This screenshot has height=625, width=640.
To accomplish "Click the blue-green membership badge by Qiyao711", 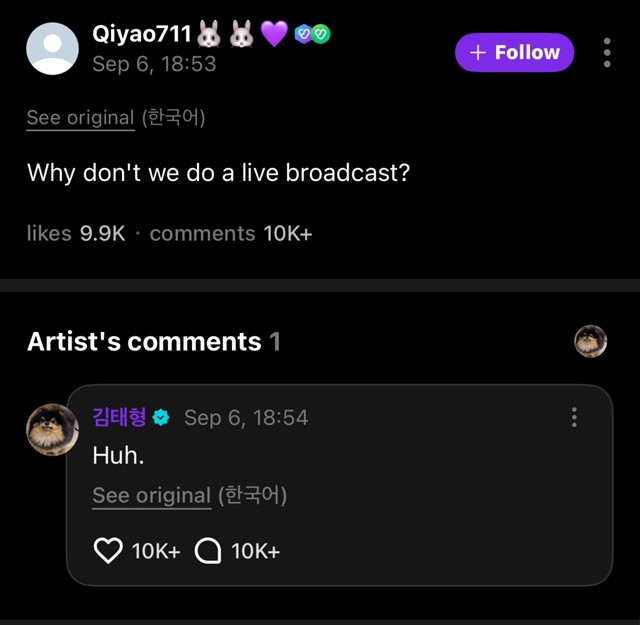I will [312, 33].
